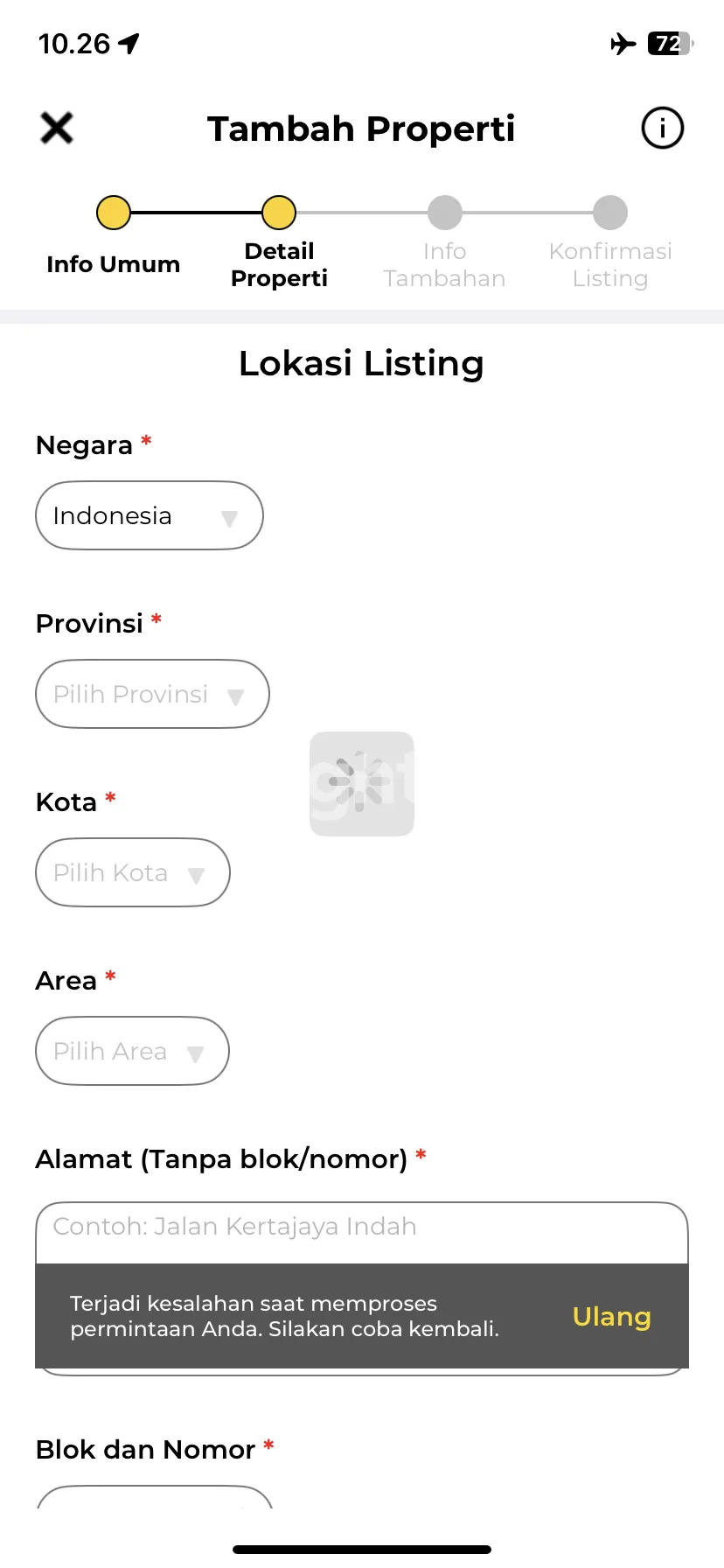Expand the Pilih Provinsi dropdown
Image resolution: width=724 pixels, height=1568 pixels.
(152, 694)
